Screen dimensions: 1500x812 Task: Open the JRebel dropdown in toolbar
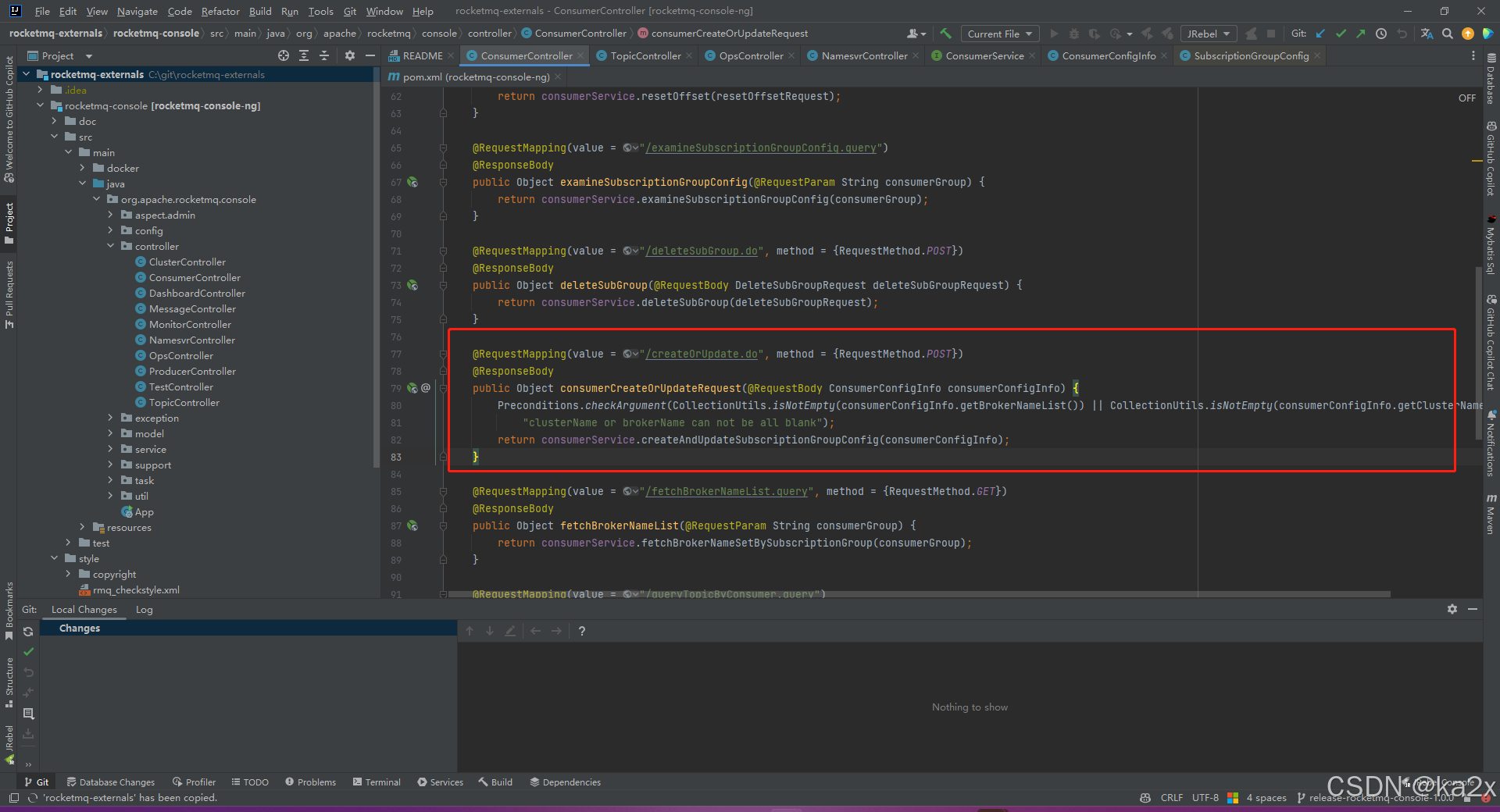click(1209, 34)
